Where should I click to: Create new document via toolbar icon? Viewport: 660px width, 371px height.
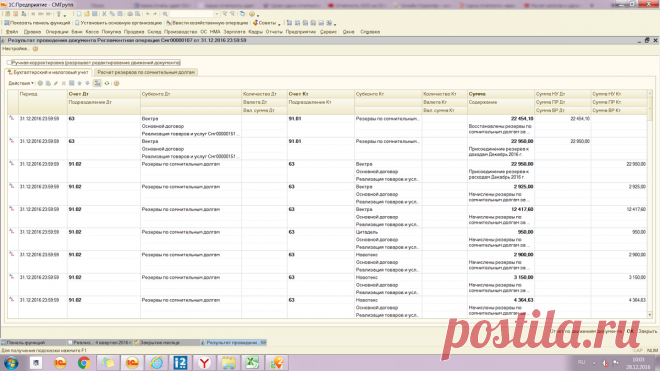click(79, 14)
